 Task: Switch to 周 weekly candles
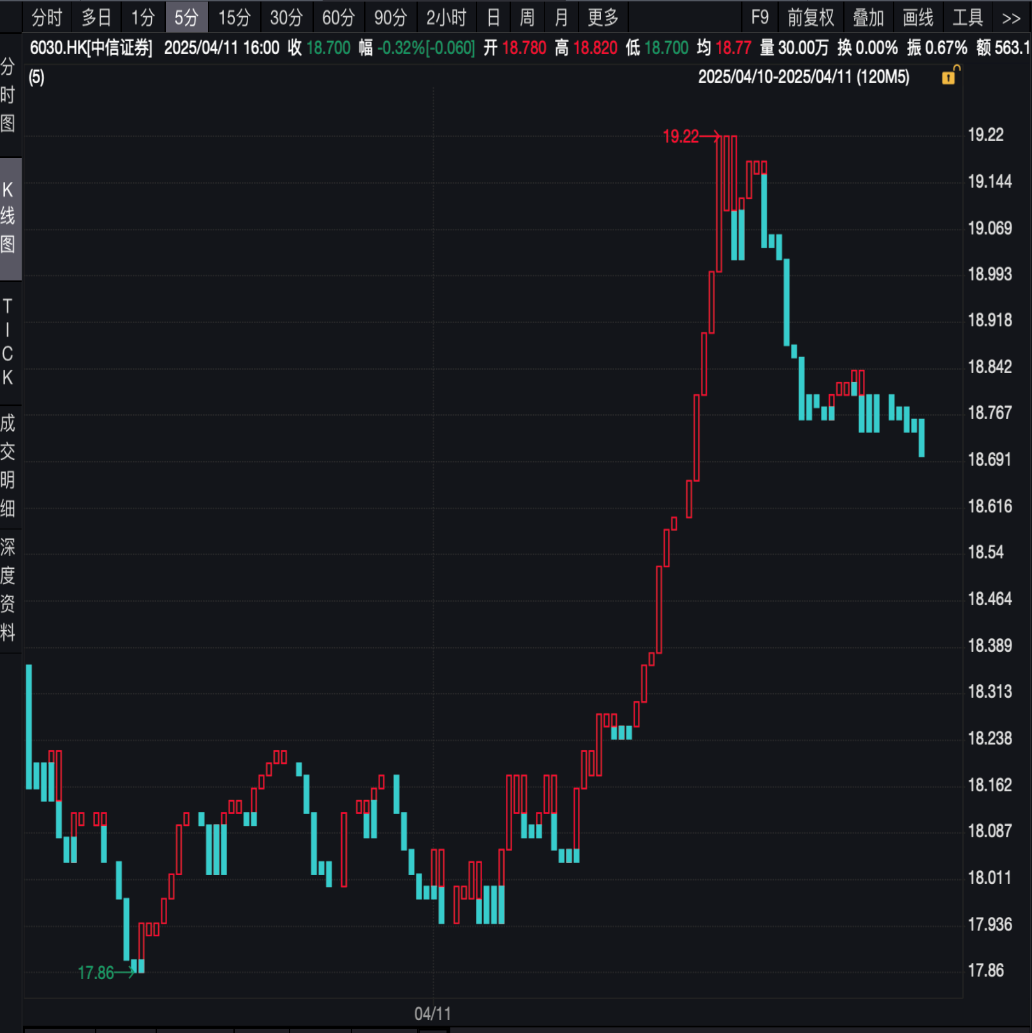(x=527, y=17)
